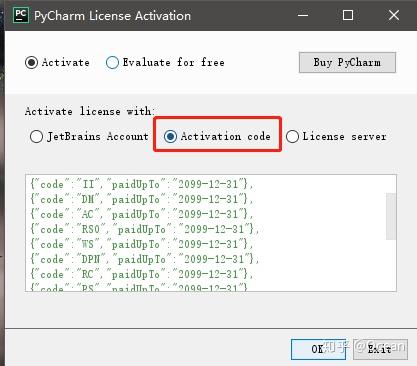
Task: Click line with code "AC"
Action: [141, 214]
